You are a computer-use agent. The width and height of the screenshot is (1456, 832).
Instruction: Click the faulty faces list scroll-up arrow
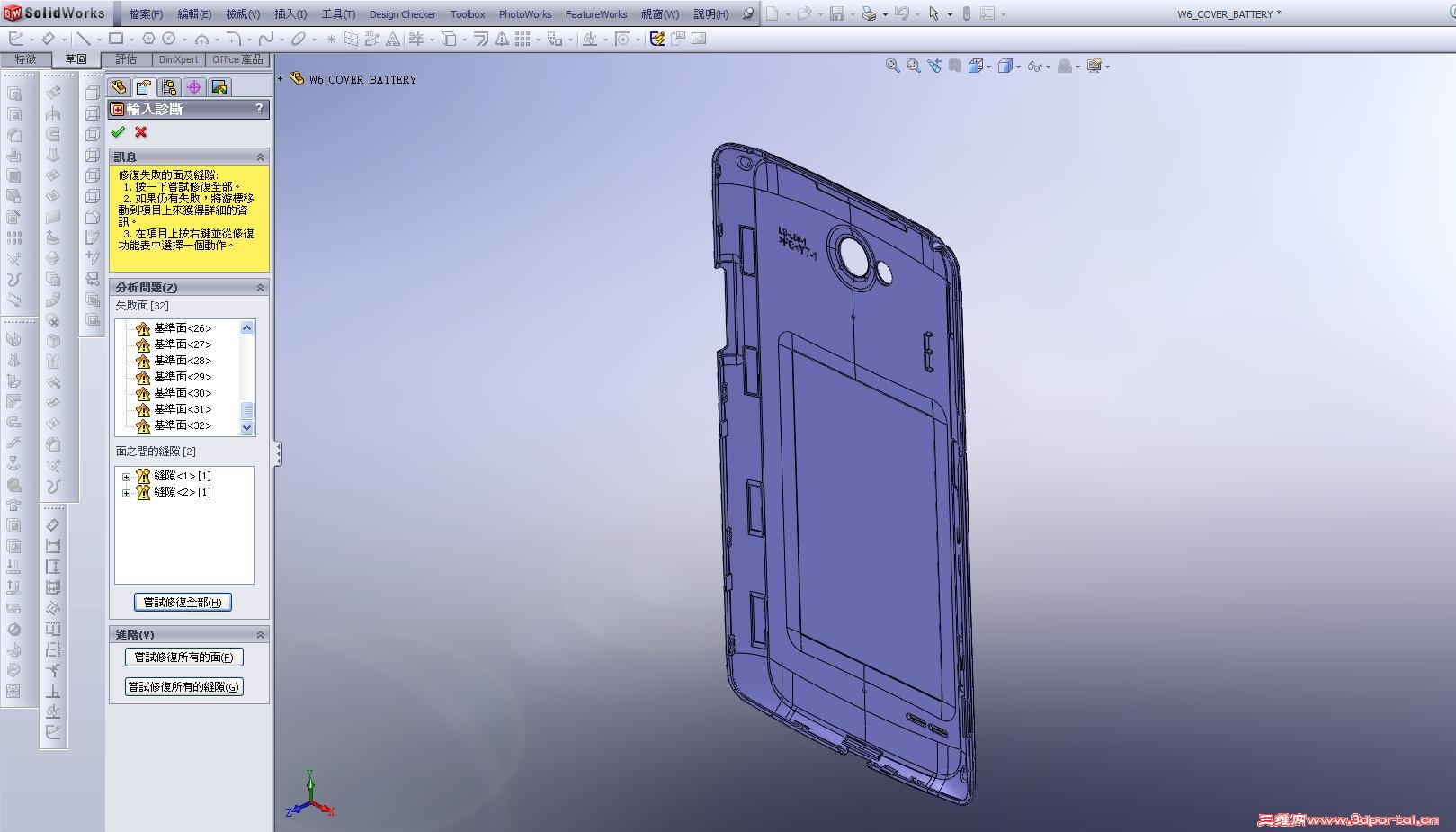coord(247,328)
